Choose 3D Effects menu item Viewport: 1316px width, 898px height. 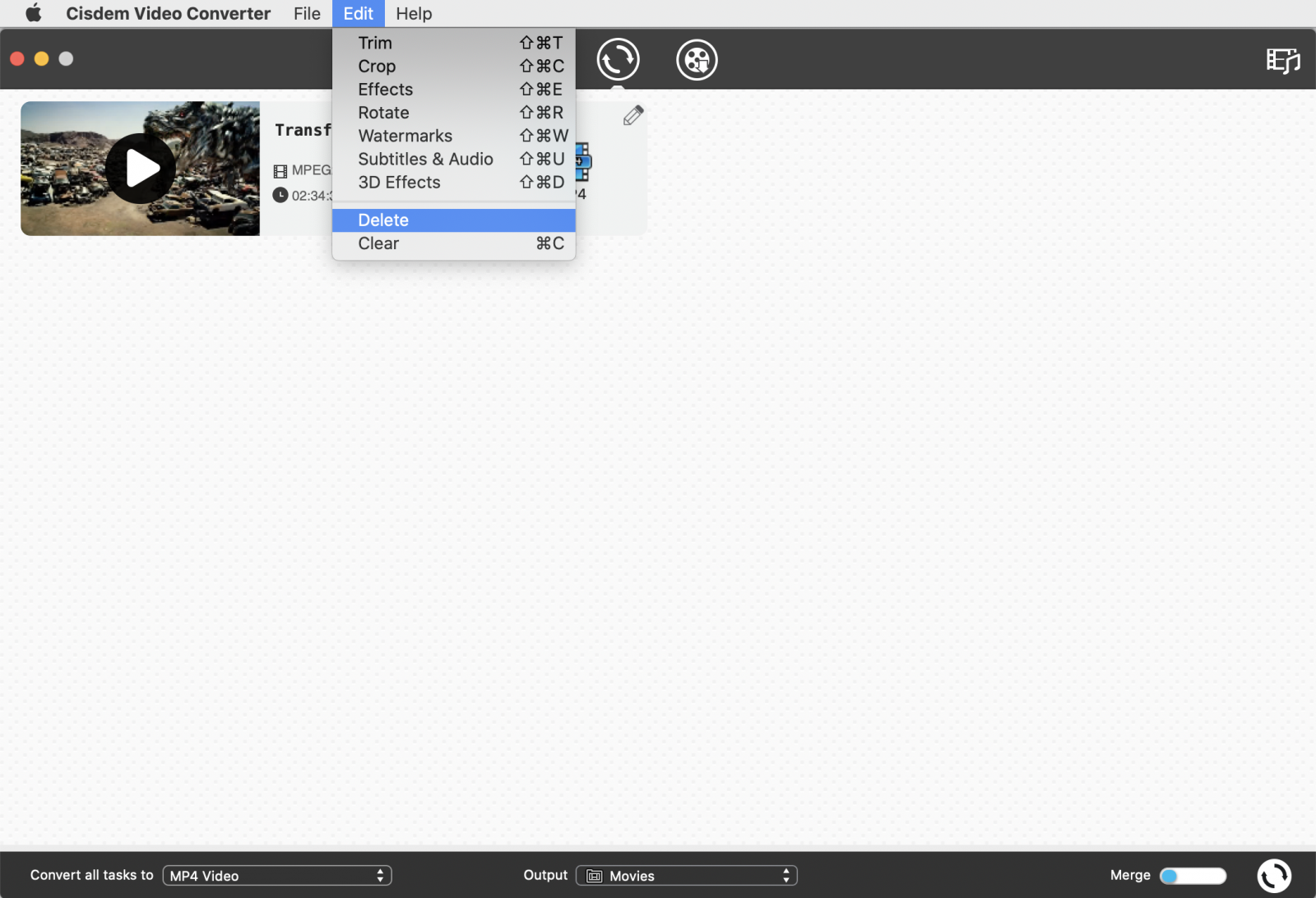pyautogui.click(x=453, y=182)
